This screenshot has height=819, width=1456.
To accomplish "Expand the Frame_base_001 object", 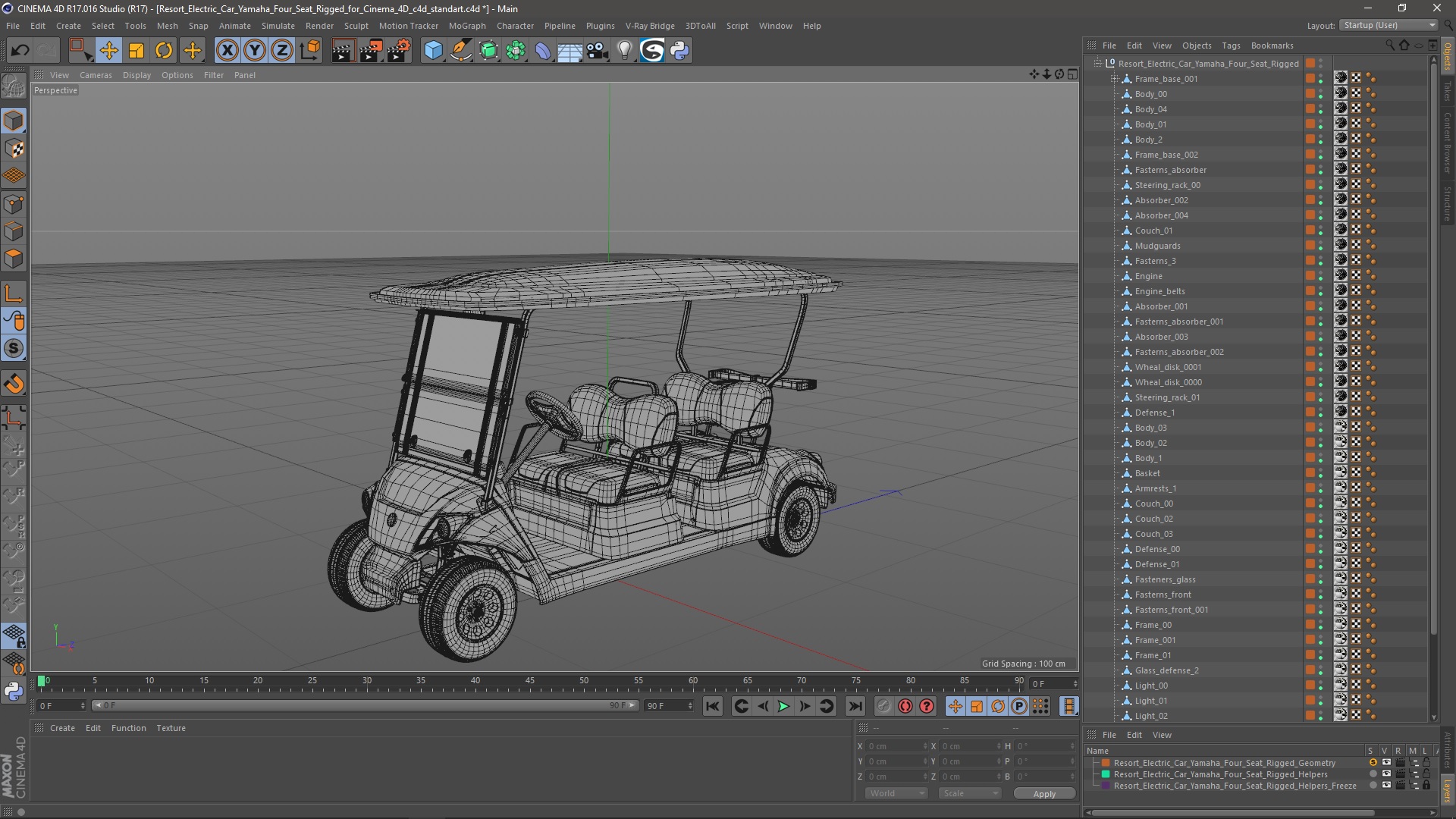I will [1115, 79].
